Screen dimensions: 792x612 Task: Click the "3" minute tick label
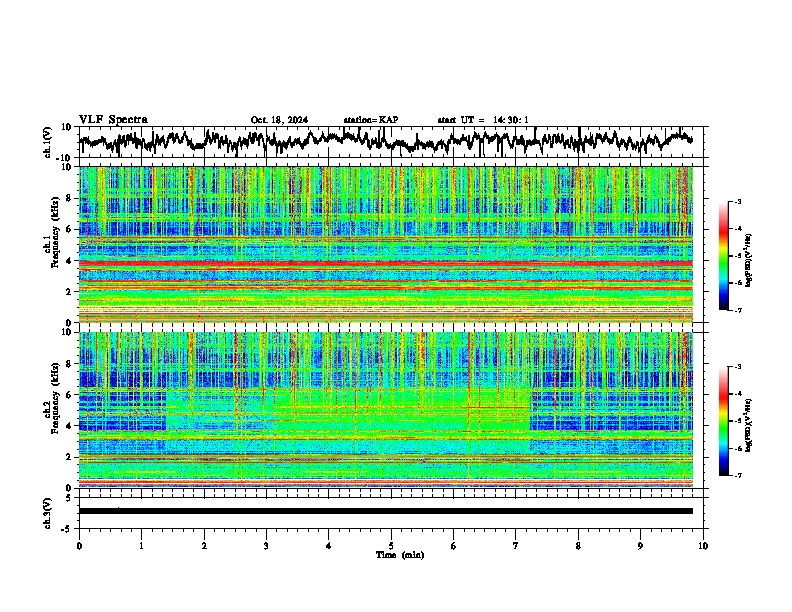266,546
